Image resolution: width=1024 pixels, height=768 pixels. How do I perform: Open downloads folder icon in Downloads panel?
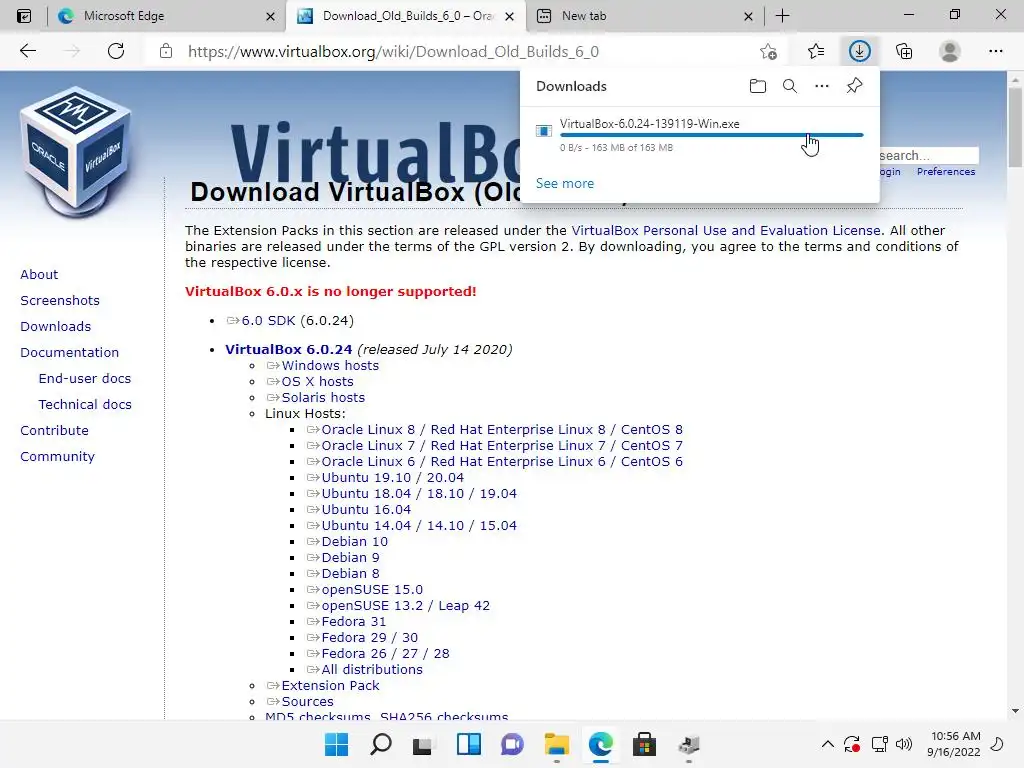[758, 86]
